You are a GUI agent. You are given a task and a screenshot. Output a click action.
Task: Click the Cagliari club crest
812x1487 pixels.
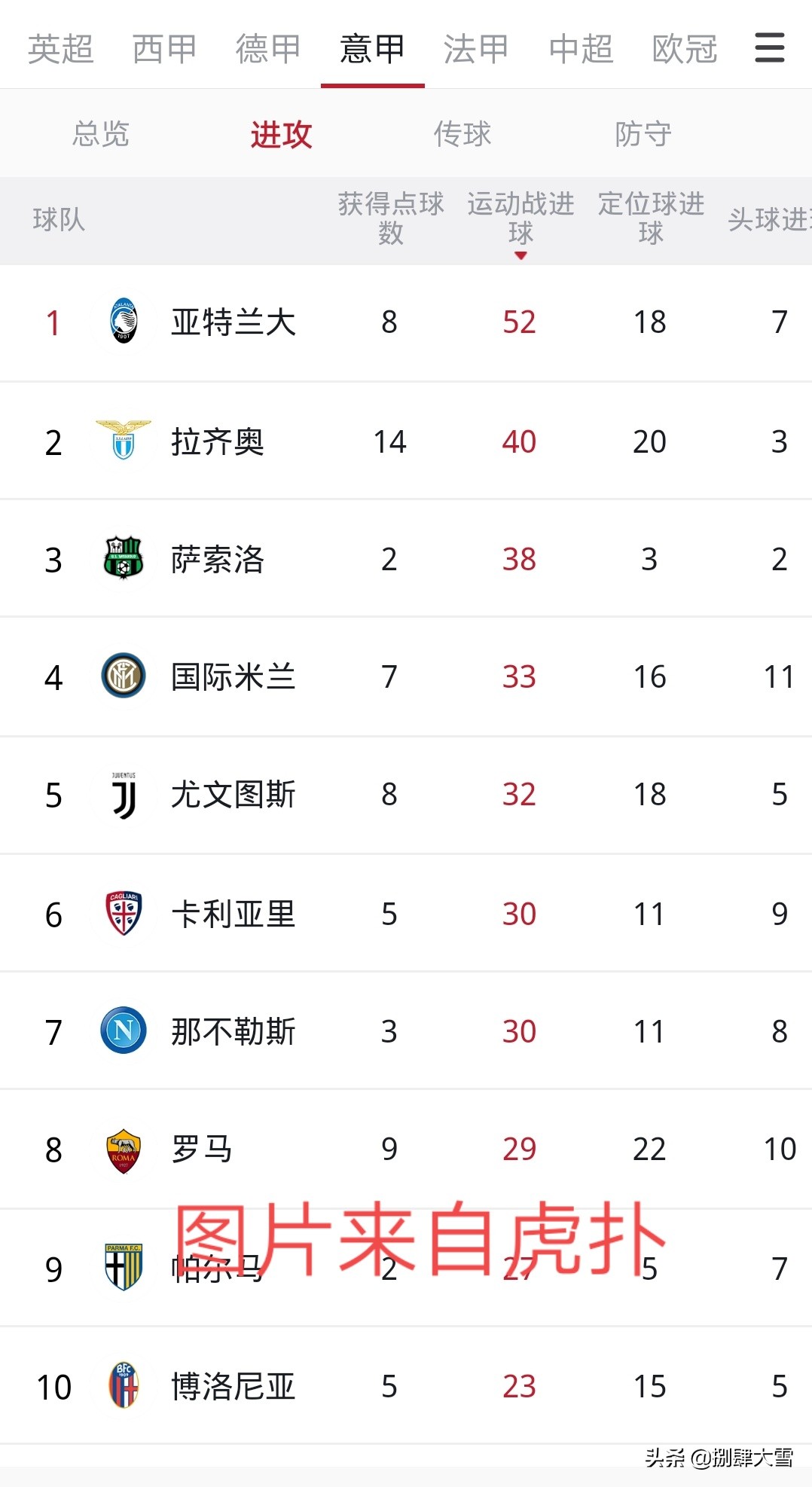coord(124,913)
